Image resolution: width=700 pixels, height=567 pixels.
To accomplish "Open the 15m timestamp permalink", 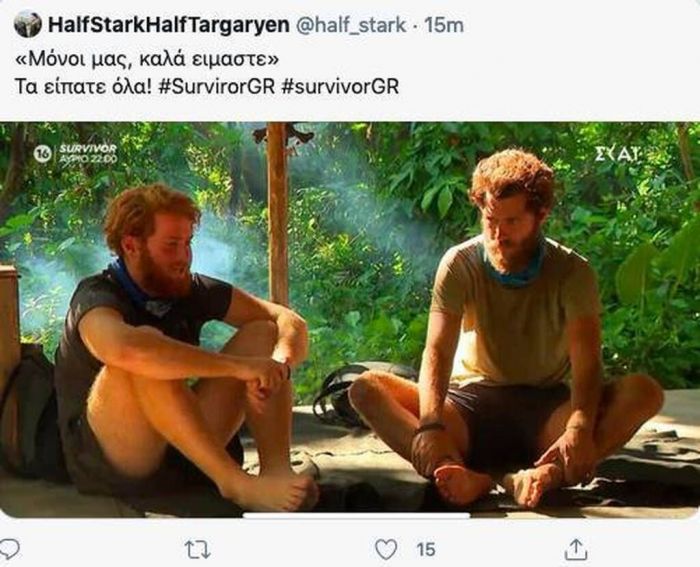I will coord(444,25).
